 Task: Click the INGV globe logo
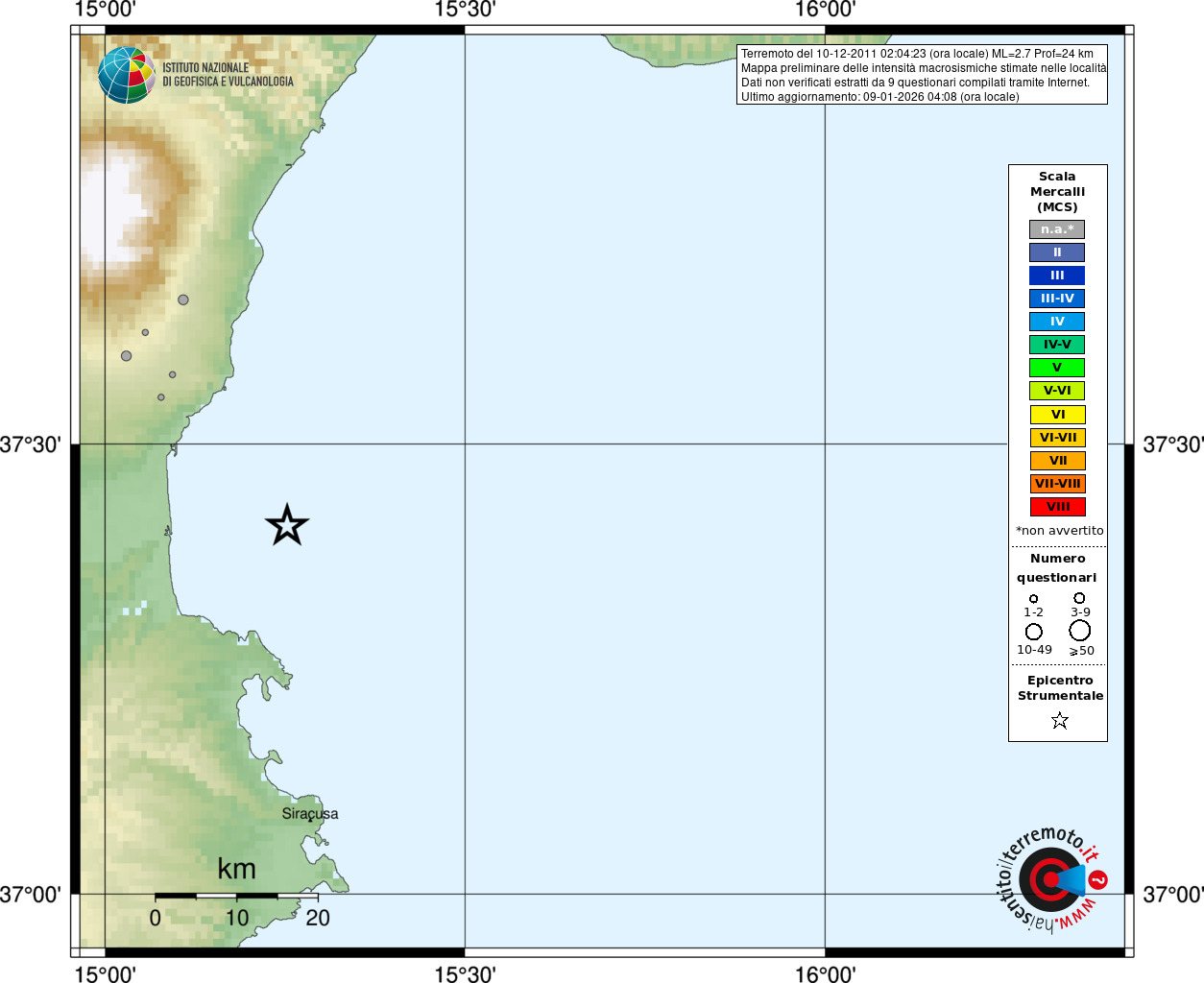click(127, 75)
